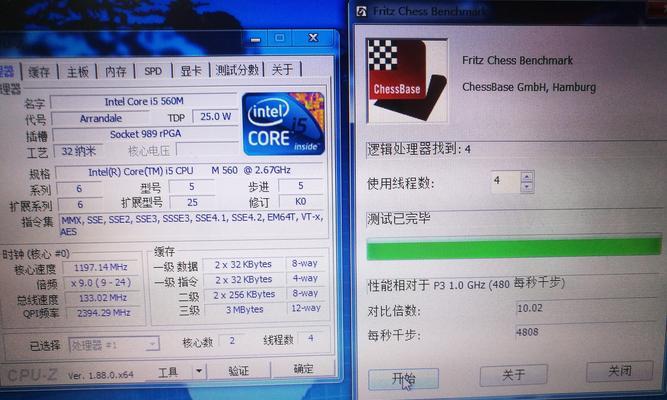667x400 pixels.
Task: Click the L2 cache 2 x 256 KBytes
Action: (x=244, y=294)
